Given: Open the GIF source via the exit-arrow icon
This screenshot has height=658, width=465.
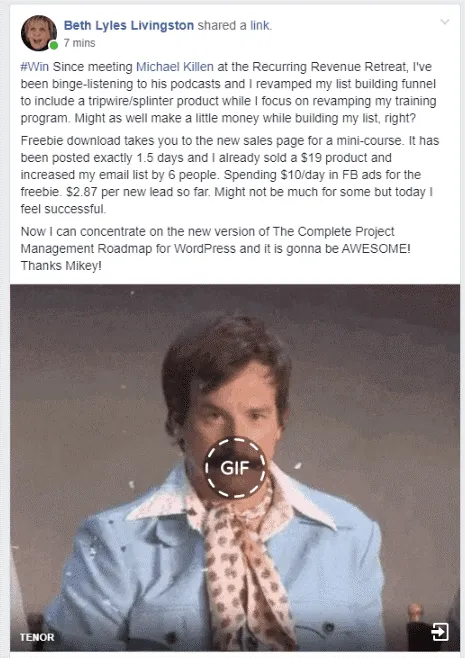Looking at the screenshot, I should [x=440, y=632].
